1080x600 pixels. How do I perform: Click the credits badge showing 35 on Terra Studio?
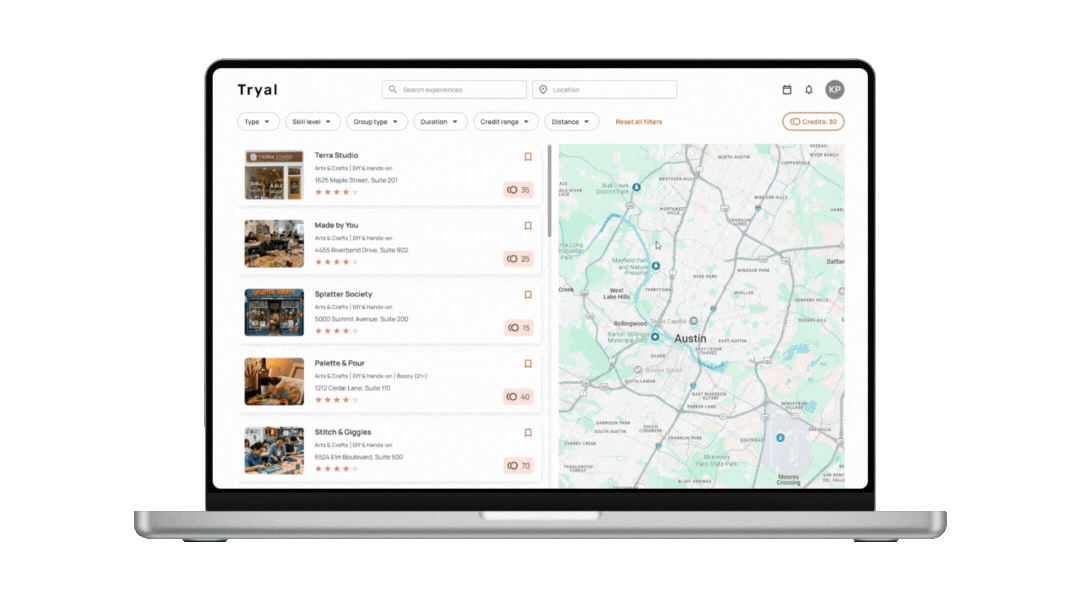[x=518, y=190]
